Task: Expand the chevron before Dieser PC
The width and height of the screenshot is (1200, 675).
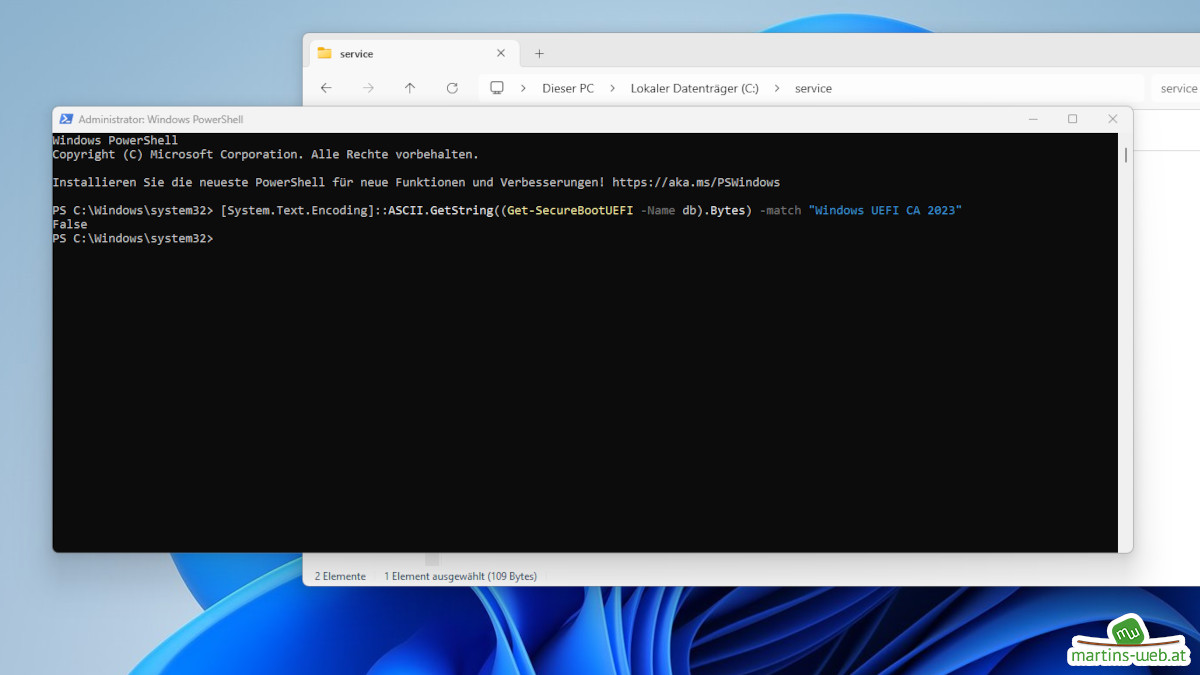Action: tap(522, 88)
